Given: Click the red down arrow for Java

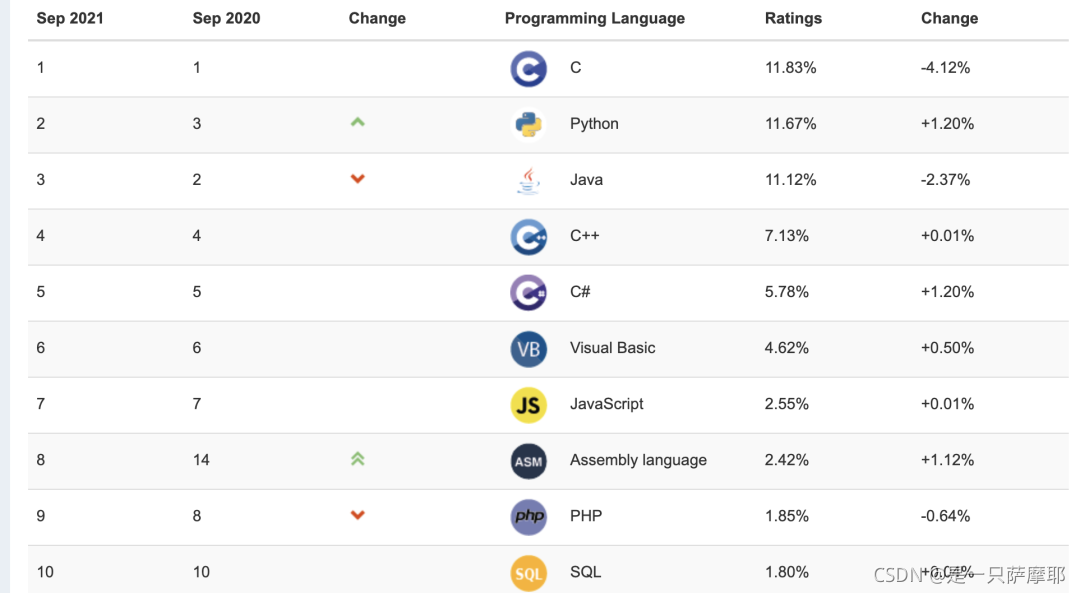Looking at the screenshot, I should coord(357,179).
